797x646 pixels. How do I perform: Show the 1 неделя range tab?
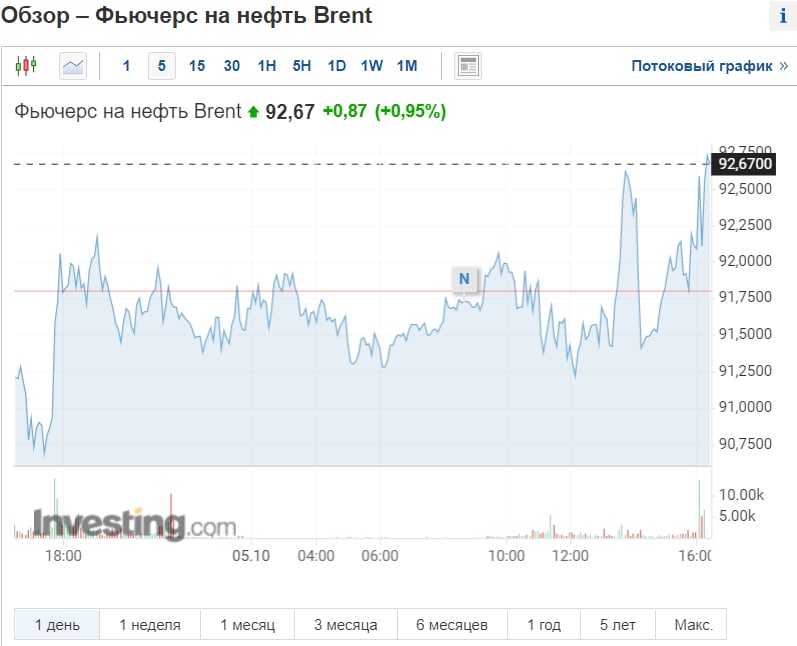click(150, 625)
